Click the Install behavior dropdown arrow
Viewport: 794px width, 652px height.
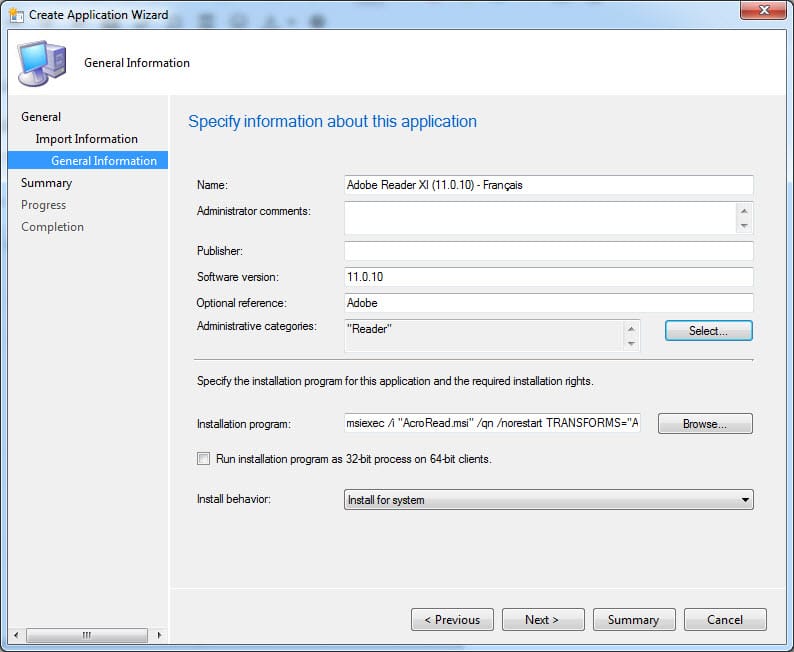pos(745,500)
